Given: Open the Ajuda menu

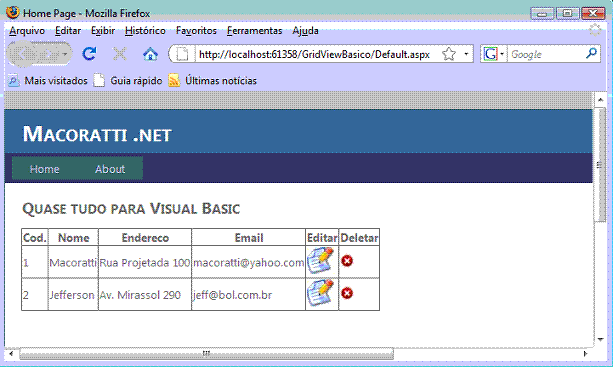Looking at the screenshot, I should [305, 30].
